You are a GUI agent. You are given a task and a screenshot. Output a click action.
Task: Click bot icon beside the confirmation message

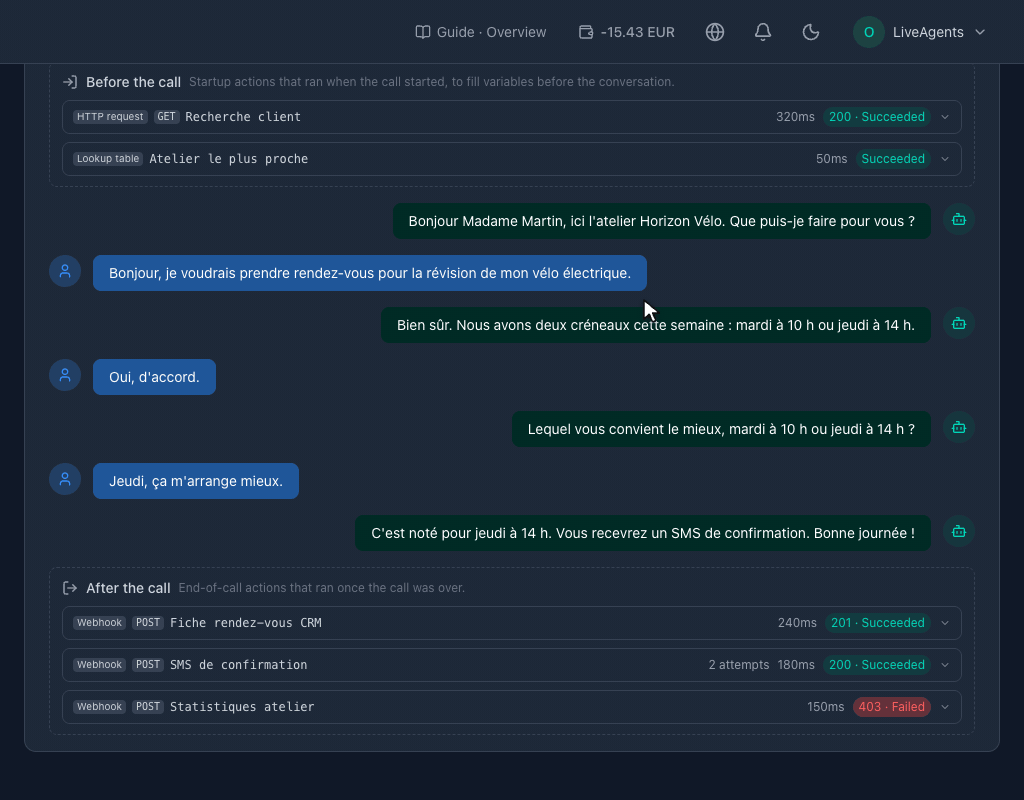tap(959, 532)
